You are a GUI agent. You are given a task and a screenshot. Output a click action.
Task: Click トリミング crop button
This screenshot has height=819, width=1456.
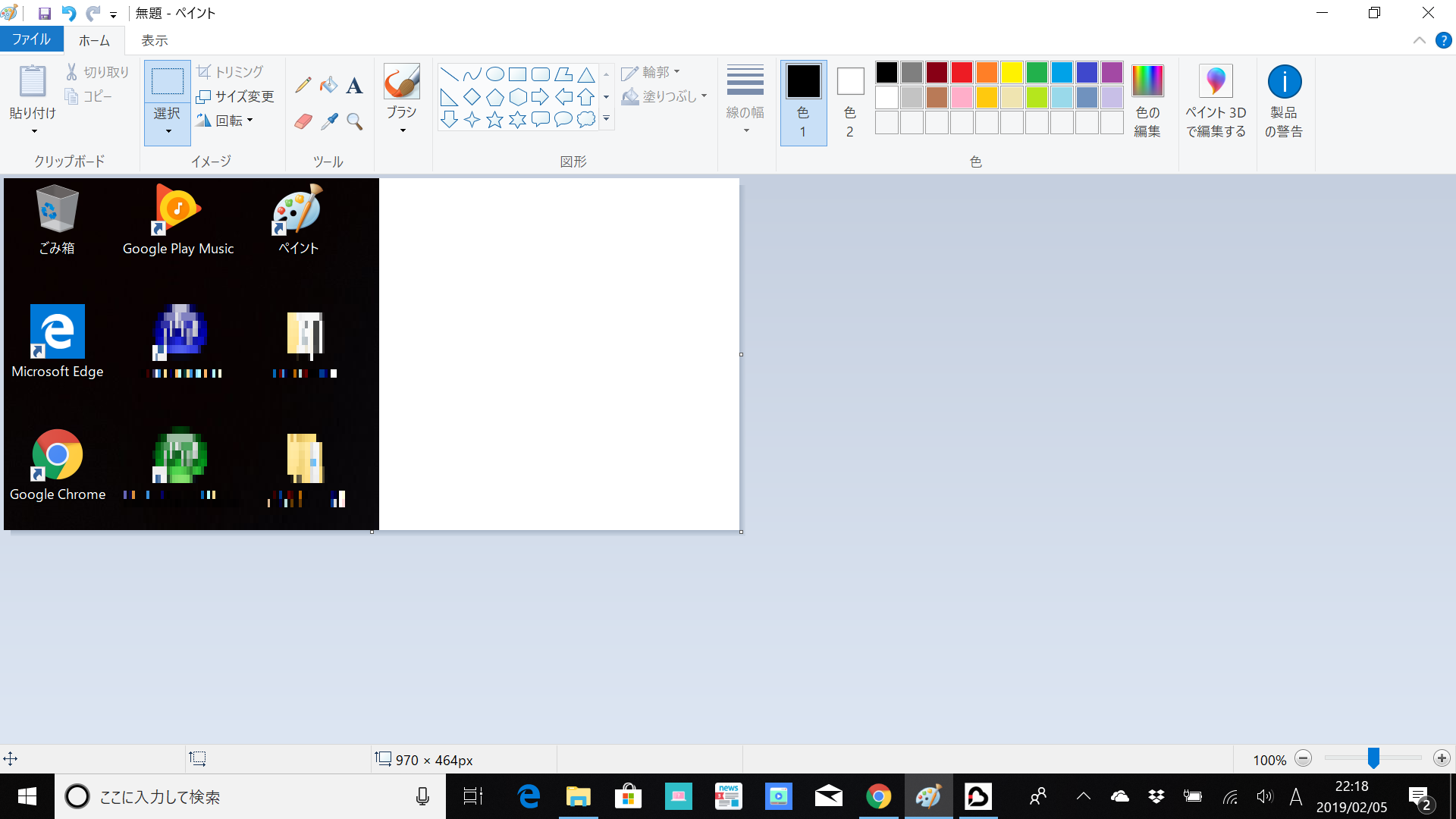pos(230,72)
